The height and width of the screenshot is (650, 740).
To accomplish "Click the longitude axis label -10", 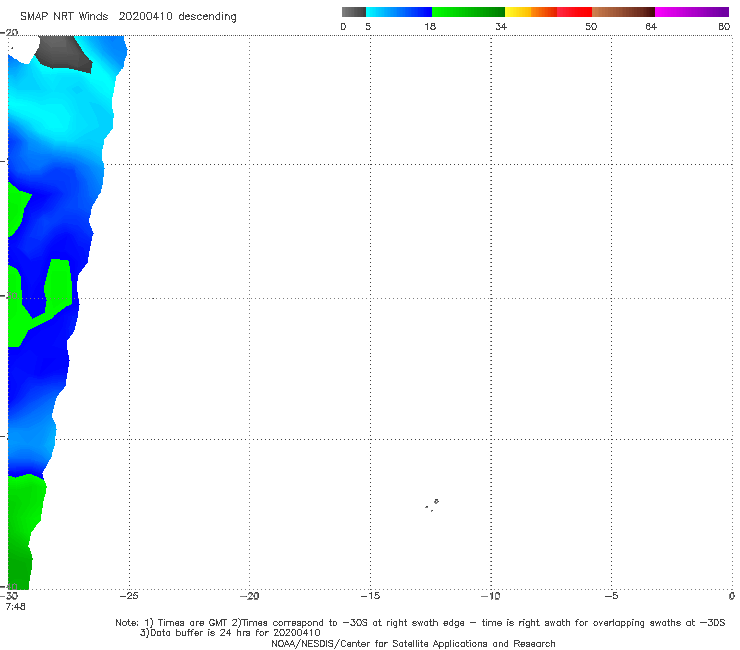I will (491, 596).
